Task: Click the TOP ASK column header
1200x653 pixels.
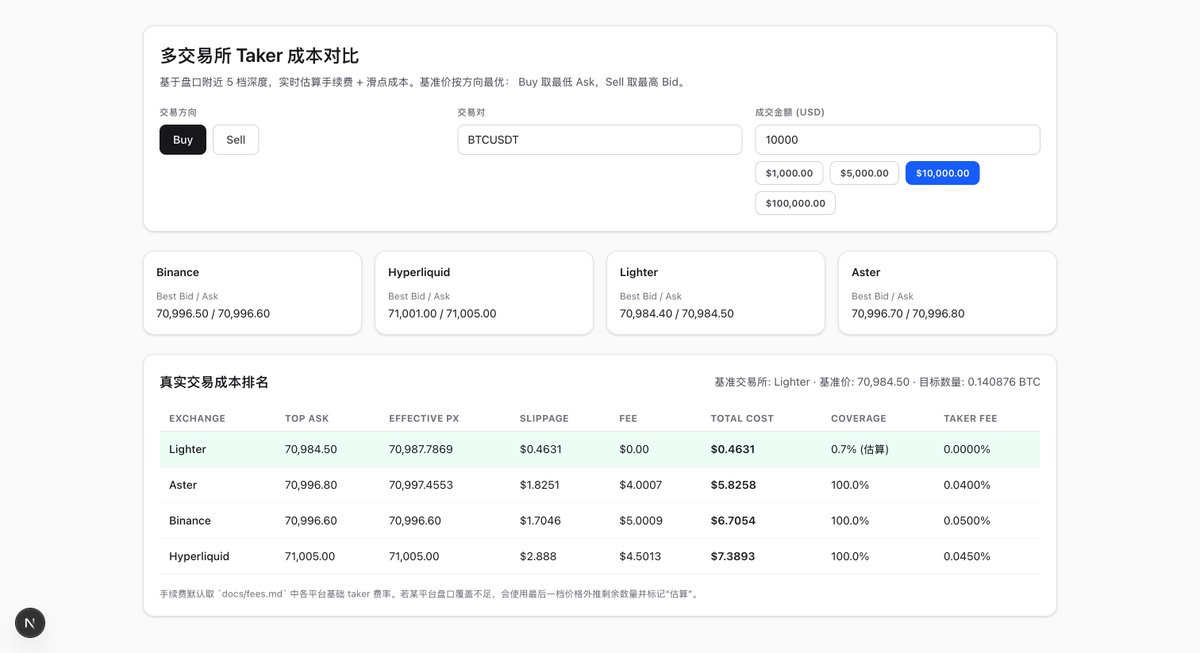Action: click(307, 418)
